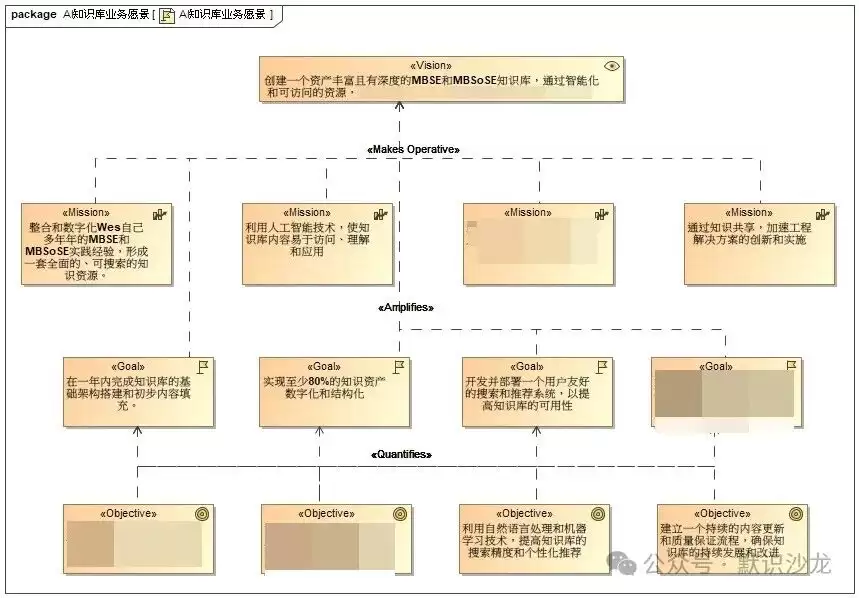859x598 pixels.
Task: Select the «Quantifies» relationship label
Action: (x=402, y=455)
